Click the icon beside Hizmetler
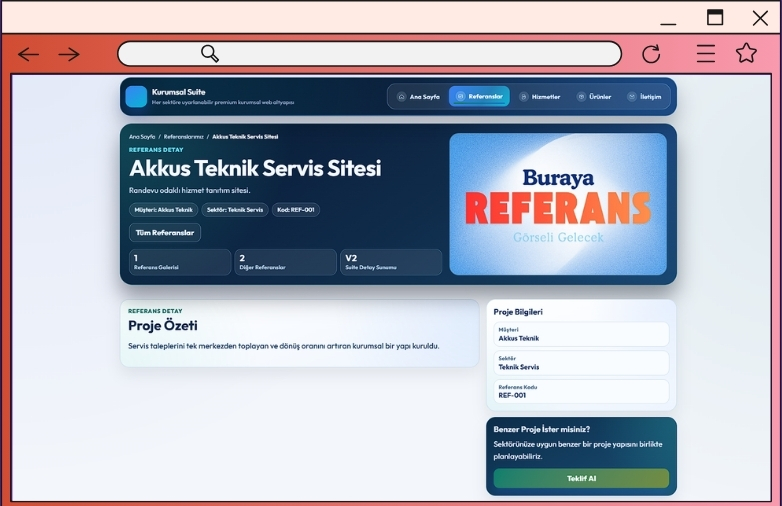 523,97
